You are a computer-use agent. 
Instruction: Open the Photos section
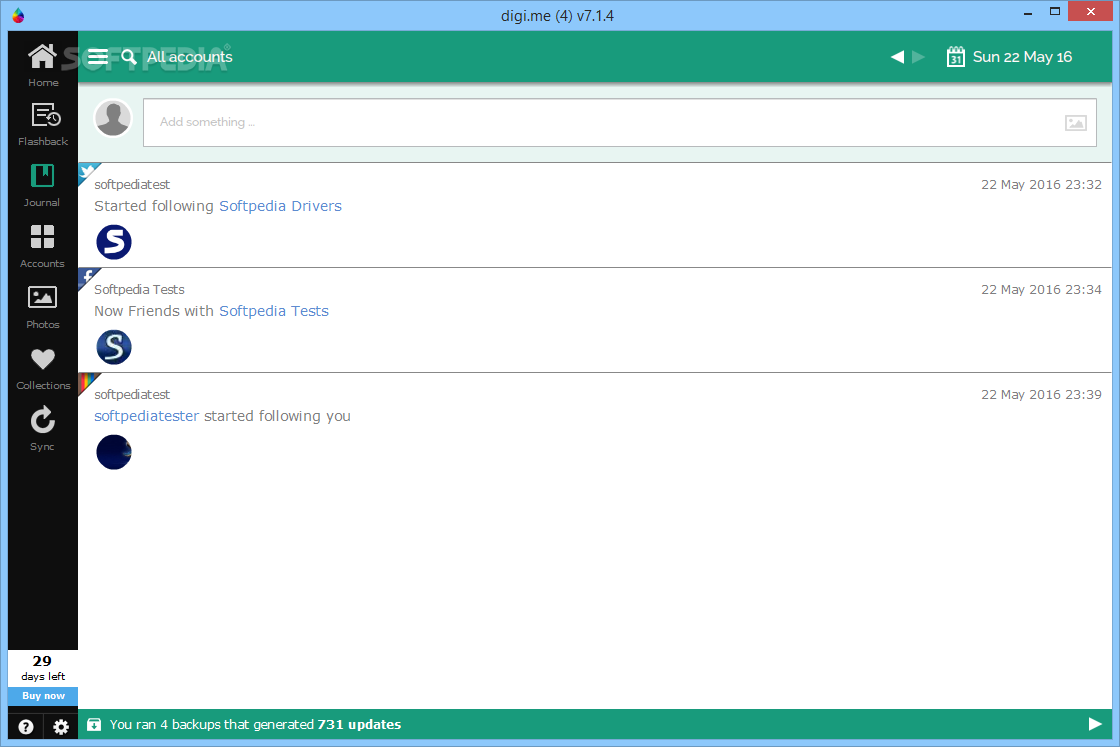coord(42,307)
